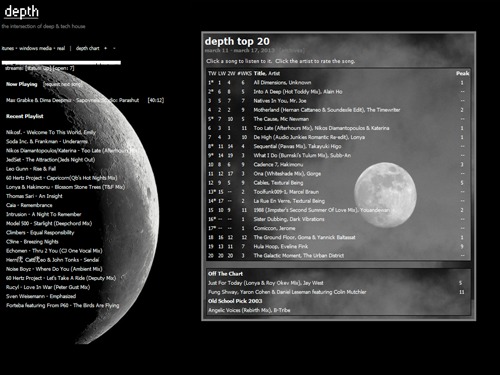Click request next song link
The width and height of the screenshot is (500, 375).
tap(62, 84)
